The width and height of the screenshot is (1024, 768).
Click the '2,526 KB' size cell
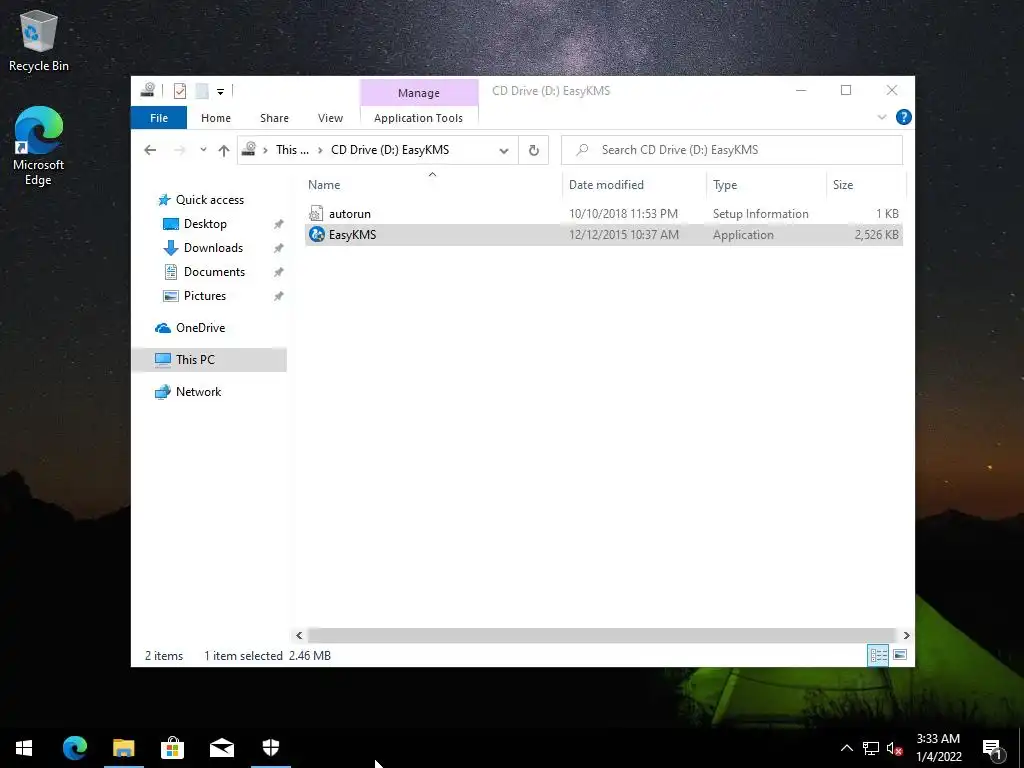click(876, 234)
